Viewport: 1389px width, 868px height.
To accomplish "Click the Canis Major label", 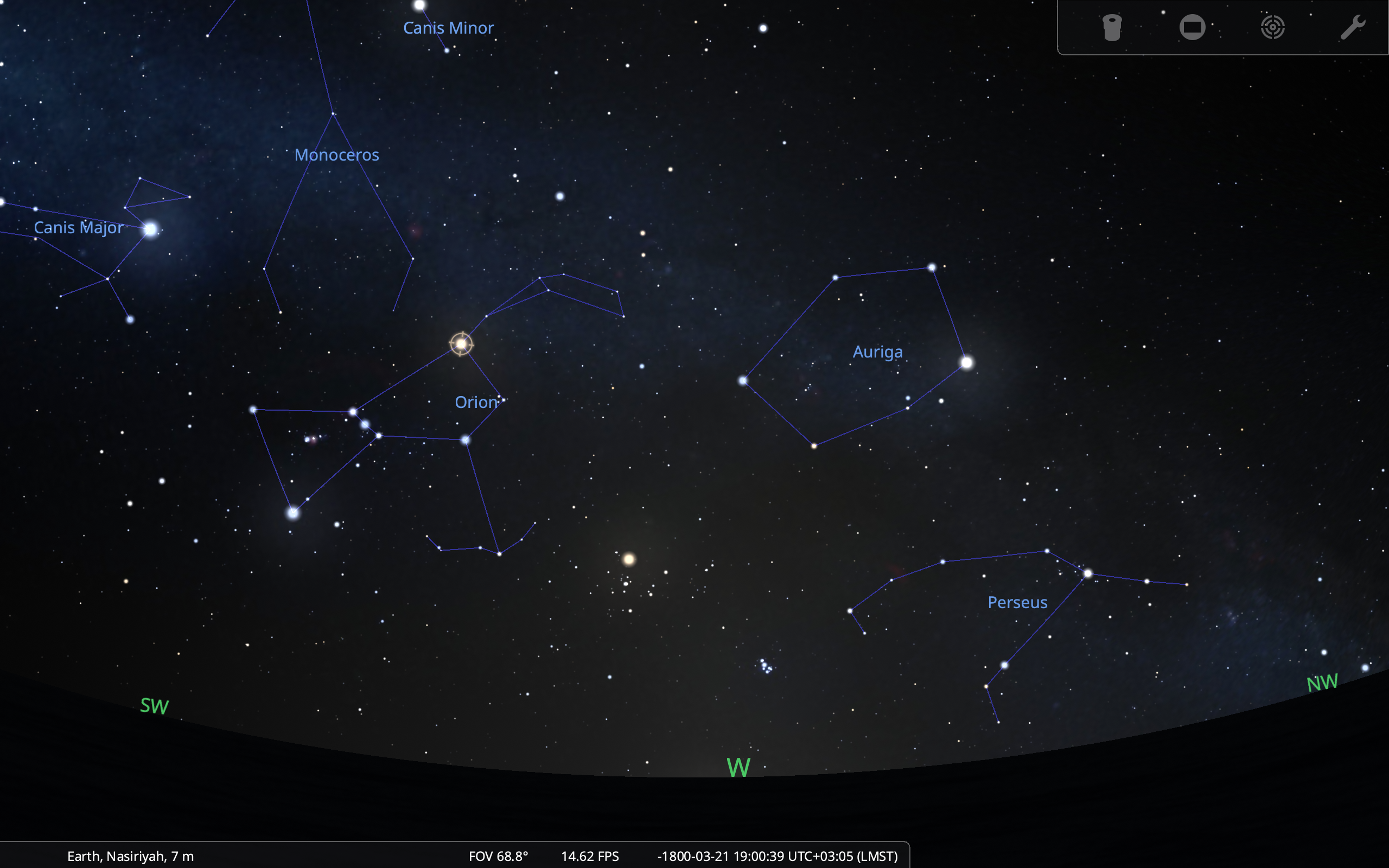I will click(78, 228).
